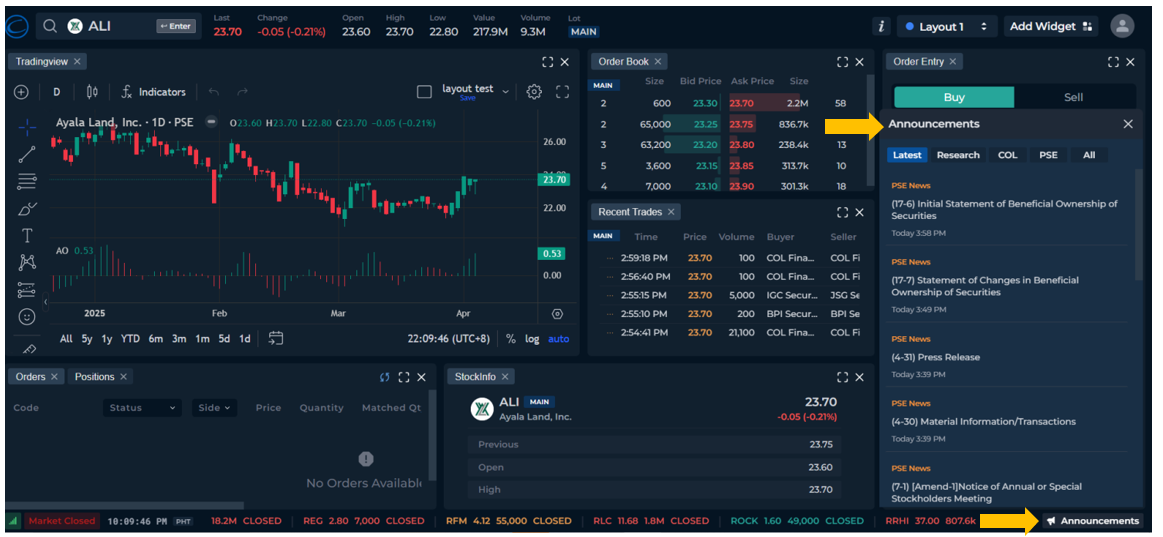
Task: Toggle percent scale on chart
Action: pyautogui.click(x=511, y=338)
